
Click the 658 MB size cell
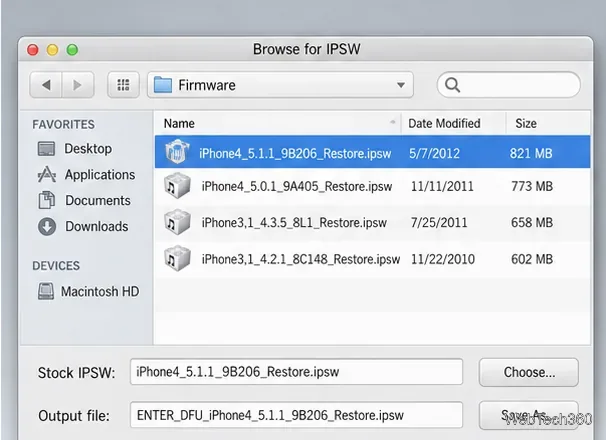click(x=532, y=223)
